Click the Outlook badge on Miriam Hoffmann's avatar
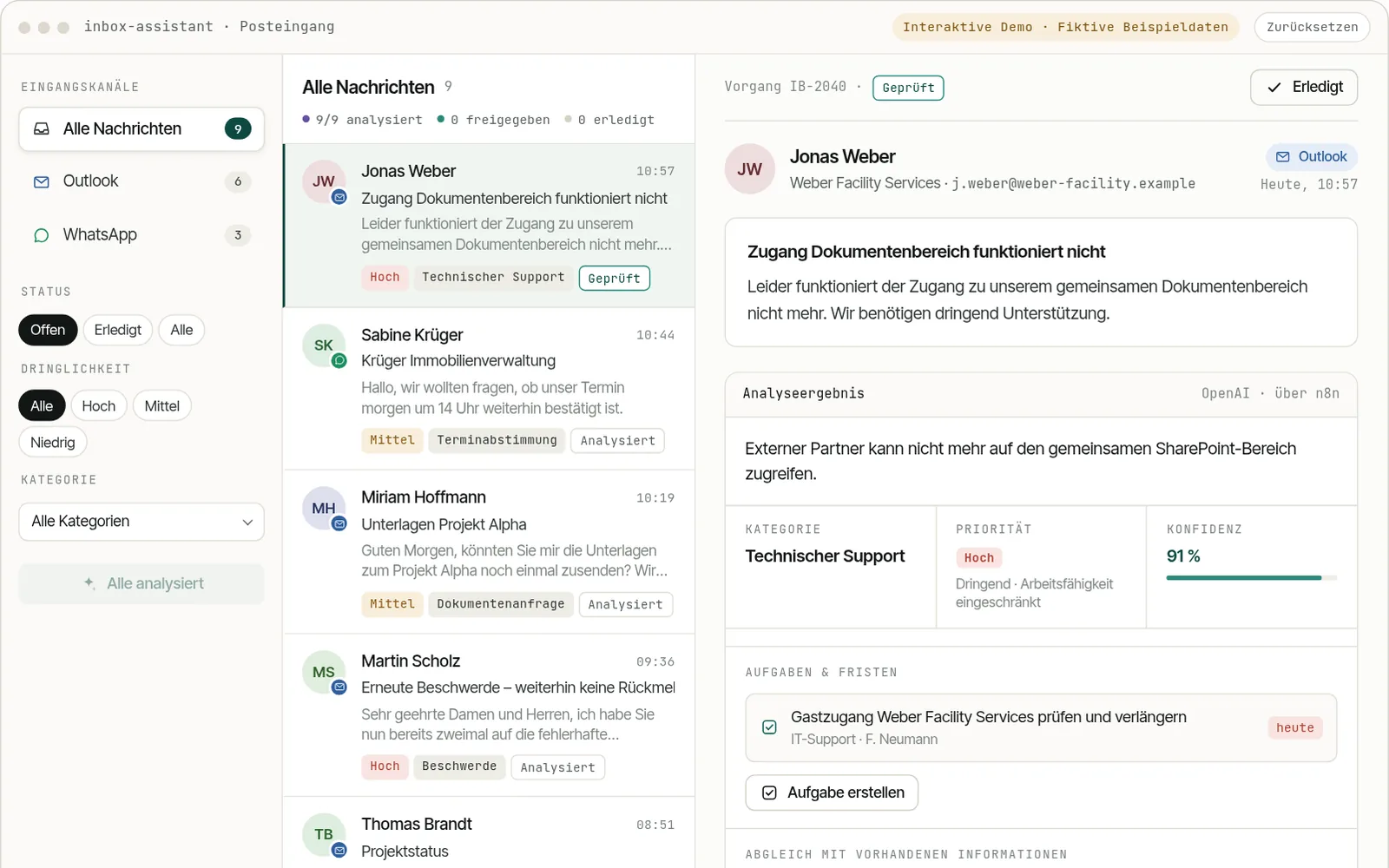Screen dimensions: 1389x868 point(339,523)
